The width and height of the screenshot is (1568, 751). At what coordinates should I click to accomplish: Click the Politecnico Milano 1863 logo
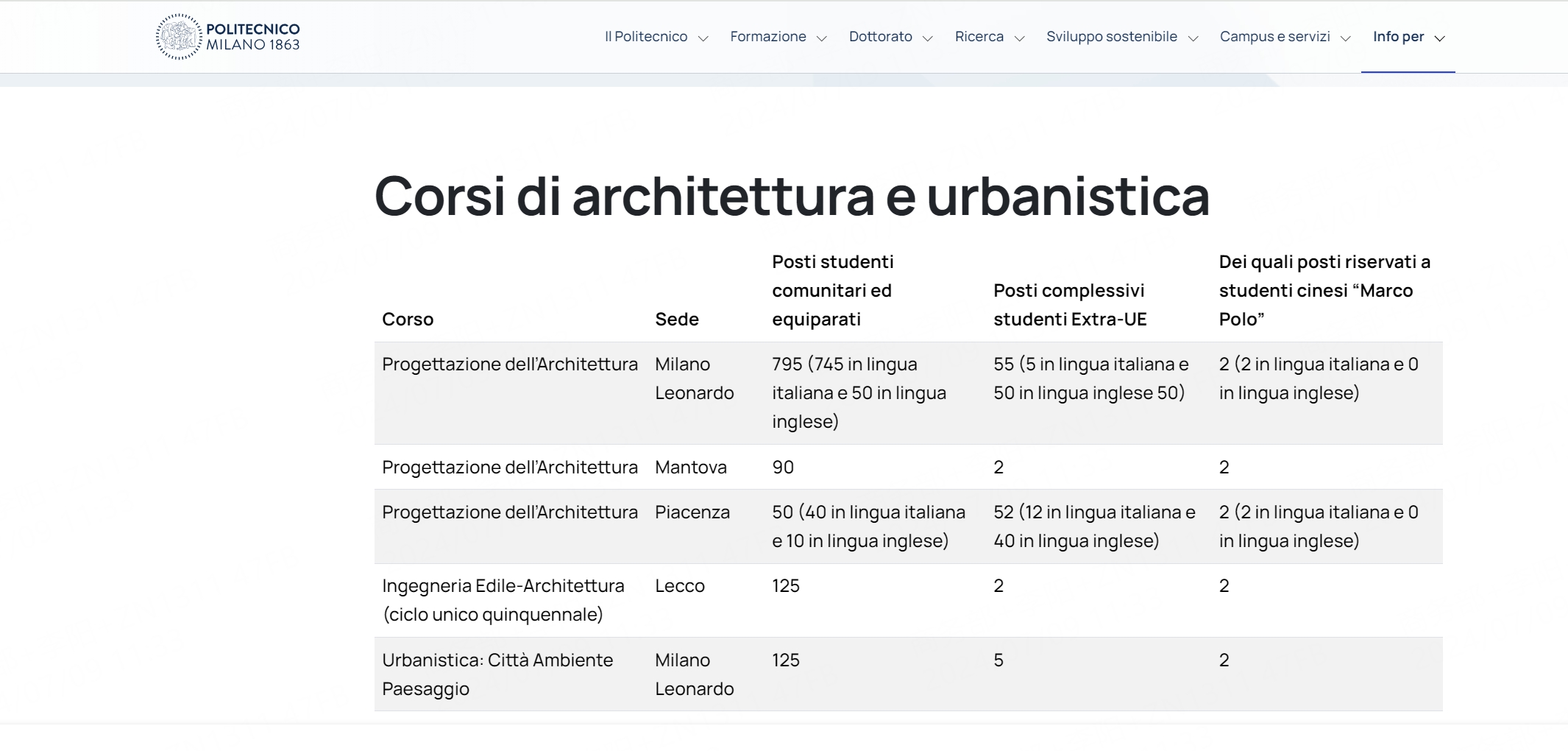coord(228,37)
